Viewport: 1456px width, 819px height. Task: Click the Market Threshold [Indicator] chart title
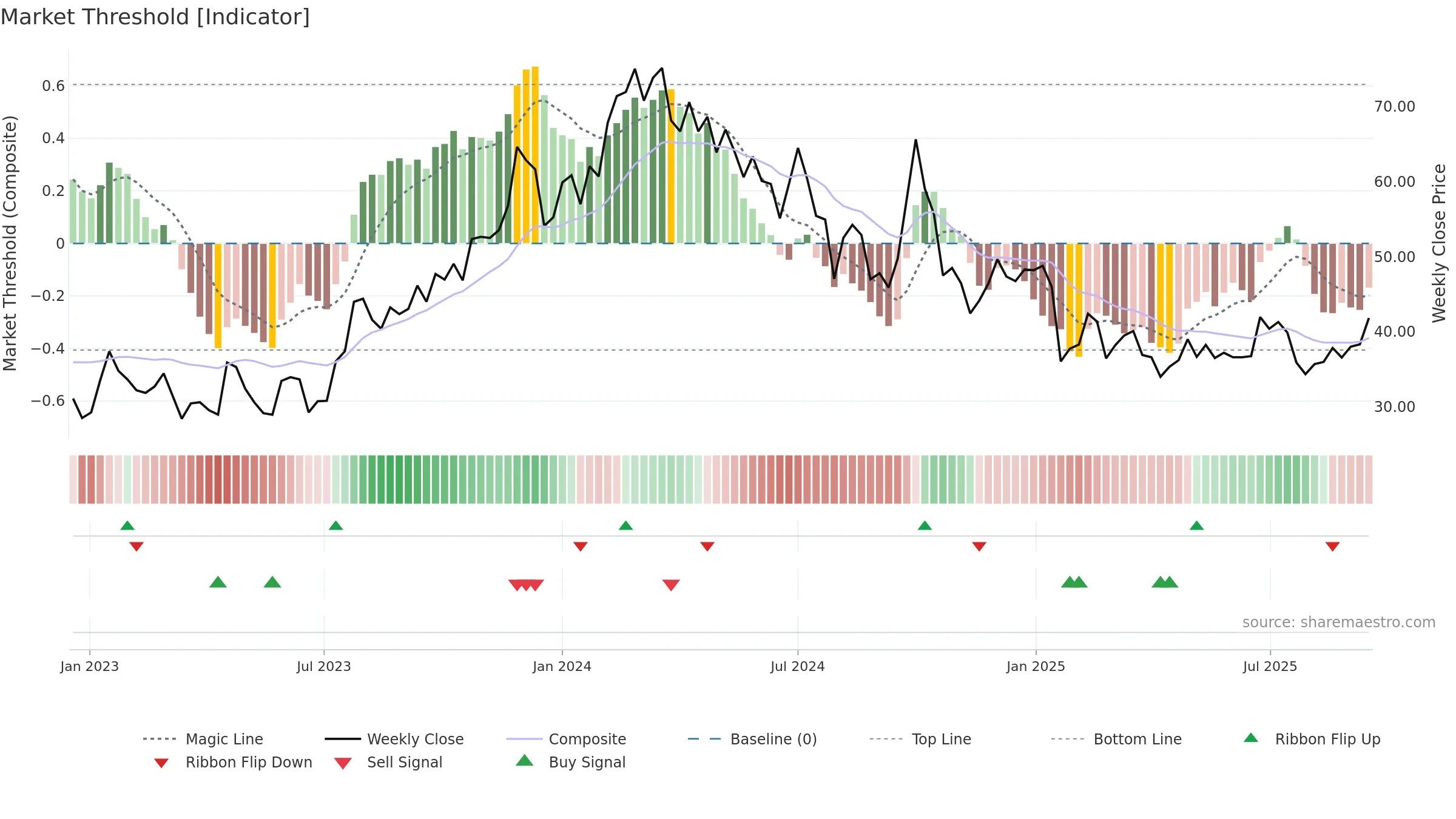point(155,17)
